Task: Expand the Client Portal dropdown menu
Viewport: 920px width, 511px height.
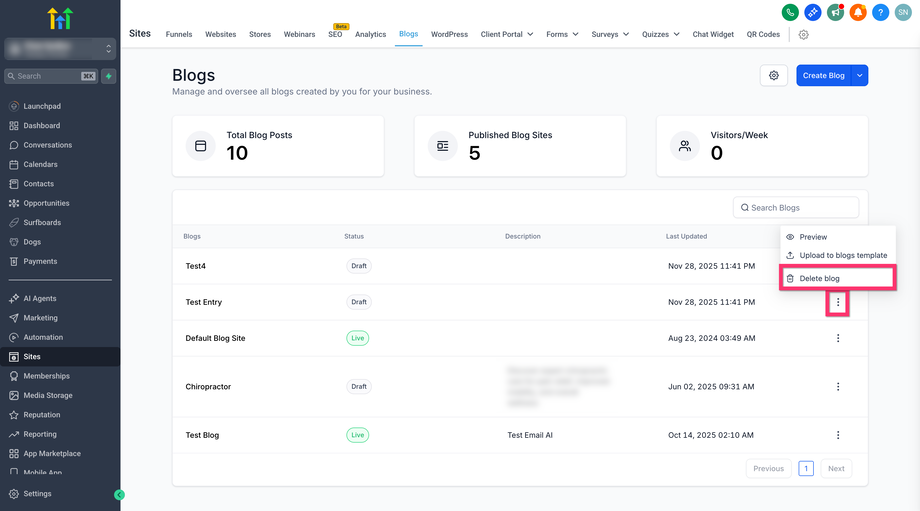Action: [x=507, y=34]
